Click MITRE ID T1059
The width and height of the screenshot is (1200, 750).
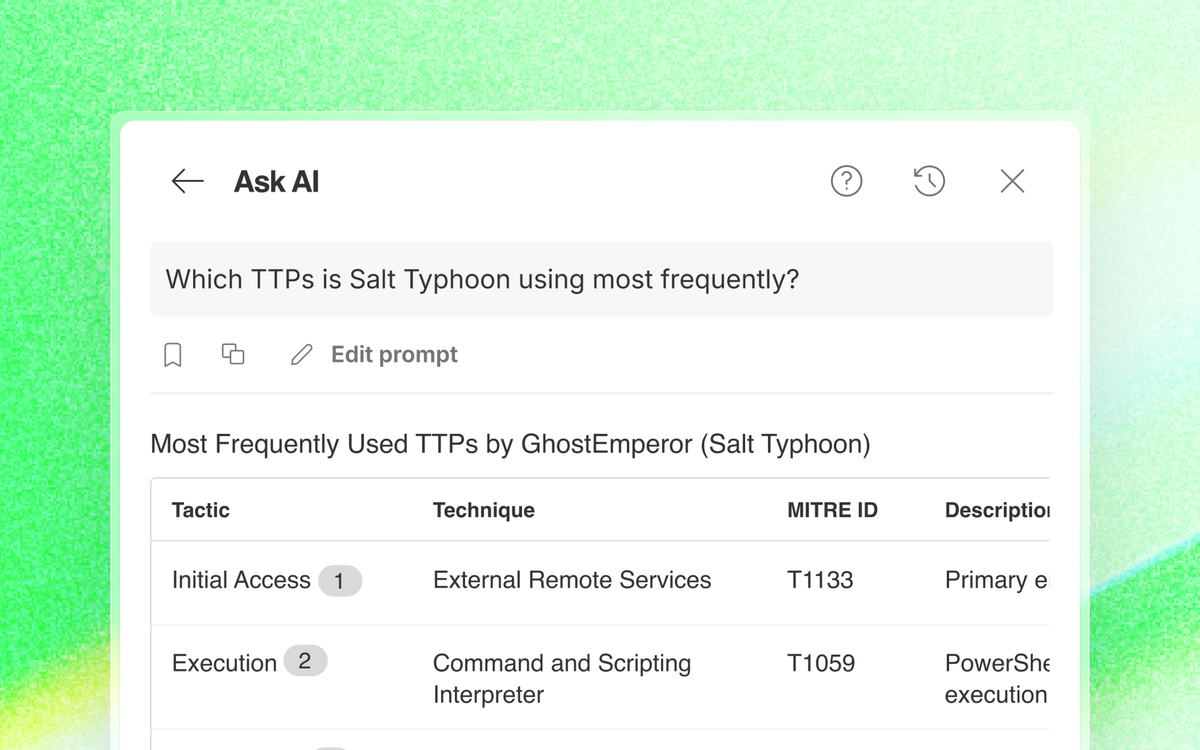point(821,663)
